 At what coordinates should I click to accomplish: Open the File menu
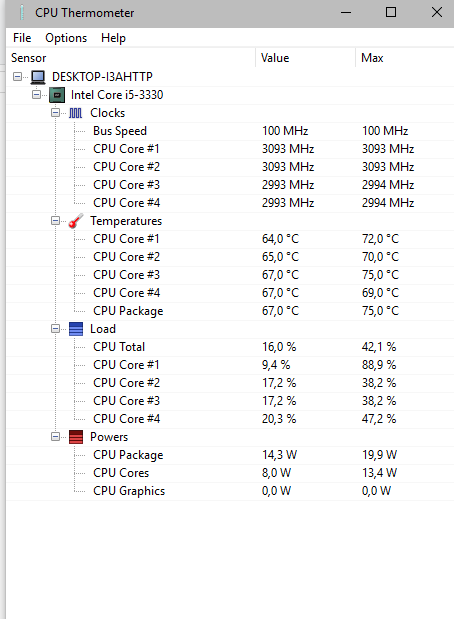[x=22, y=38]
